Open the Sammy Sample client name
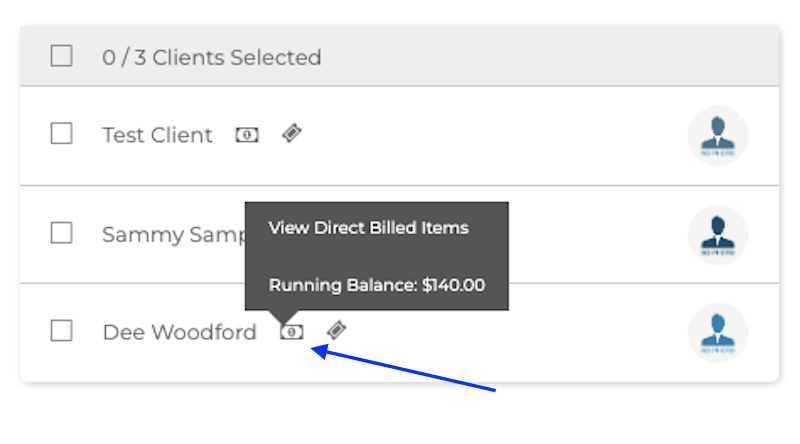Screen dimensions: 800x444 tap(170, 235)
